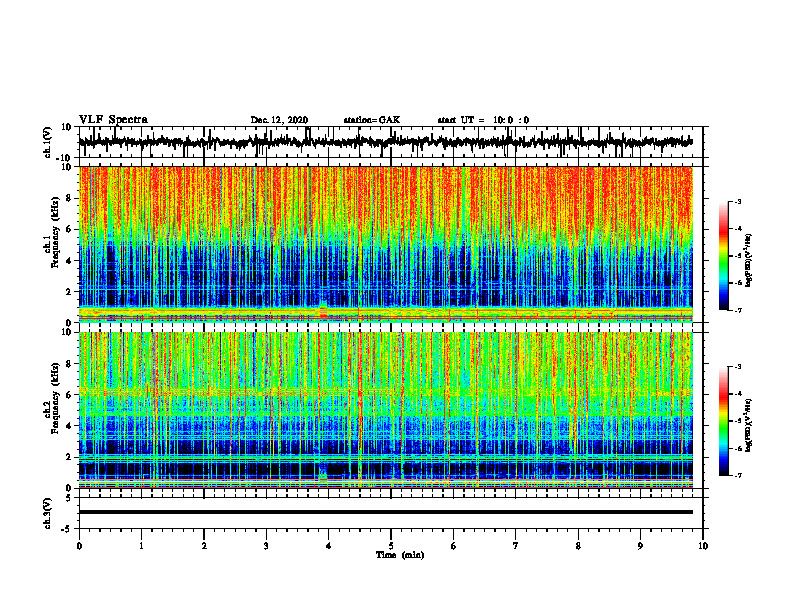792x612 pixels.
Task: Click the "-7" label on ch.1 colorbar
Action: (737, 310)
